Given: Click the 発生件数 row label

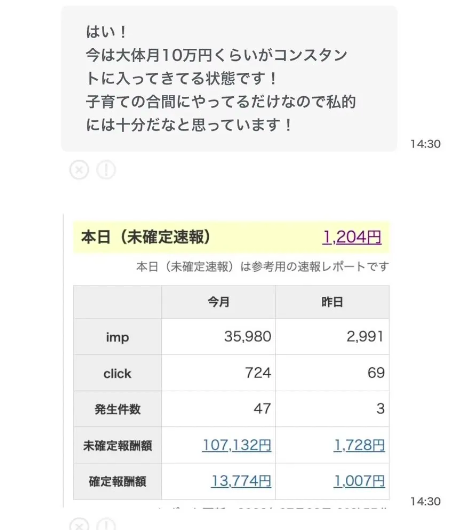Looking at the screenshot, I should point(117,409).
